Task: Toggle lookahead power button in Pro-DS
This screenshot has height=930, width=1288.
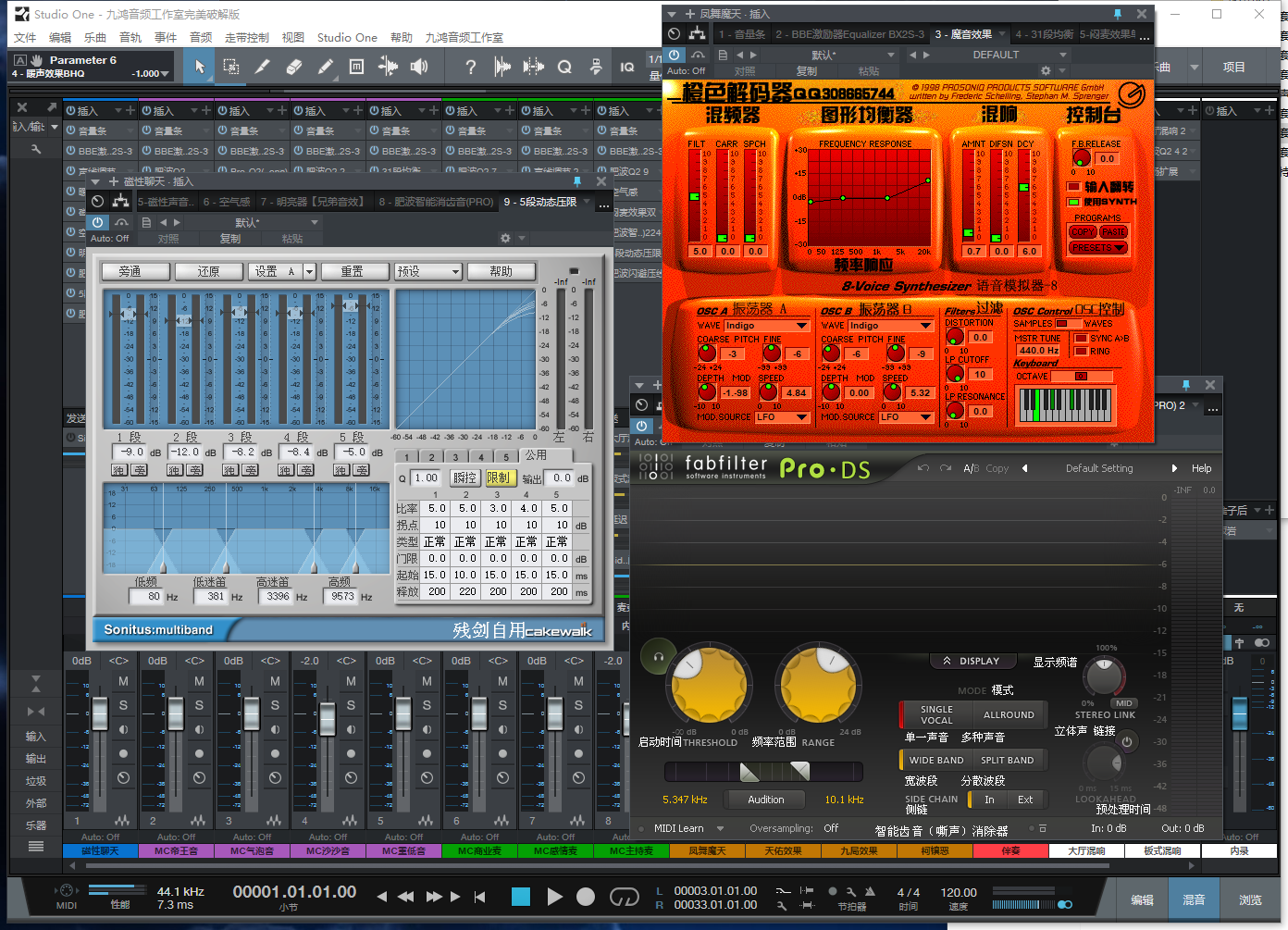Action: tap(1127, 741)
